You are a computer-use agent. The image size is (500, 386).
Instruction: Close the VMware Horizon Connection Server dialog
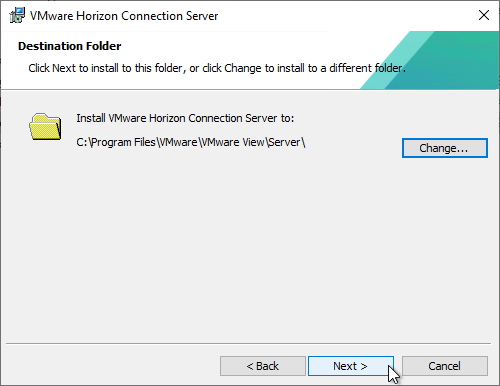[484, 15]
